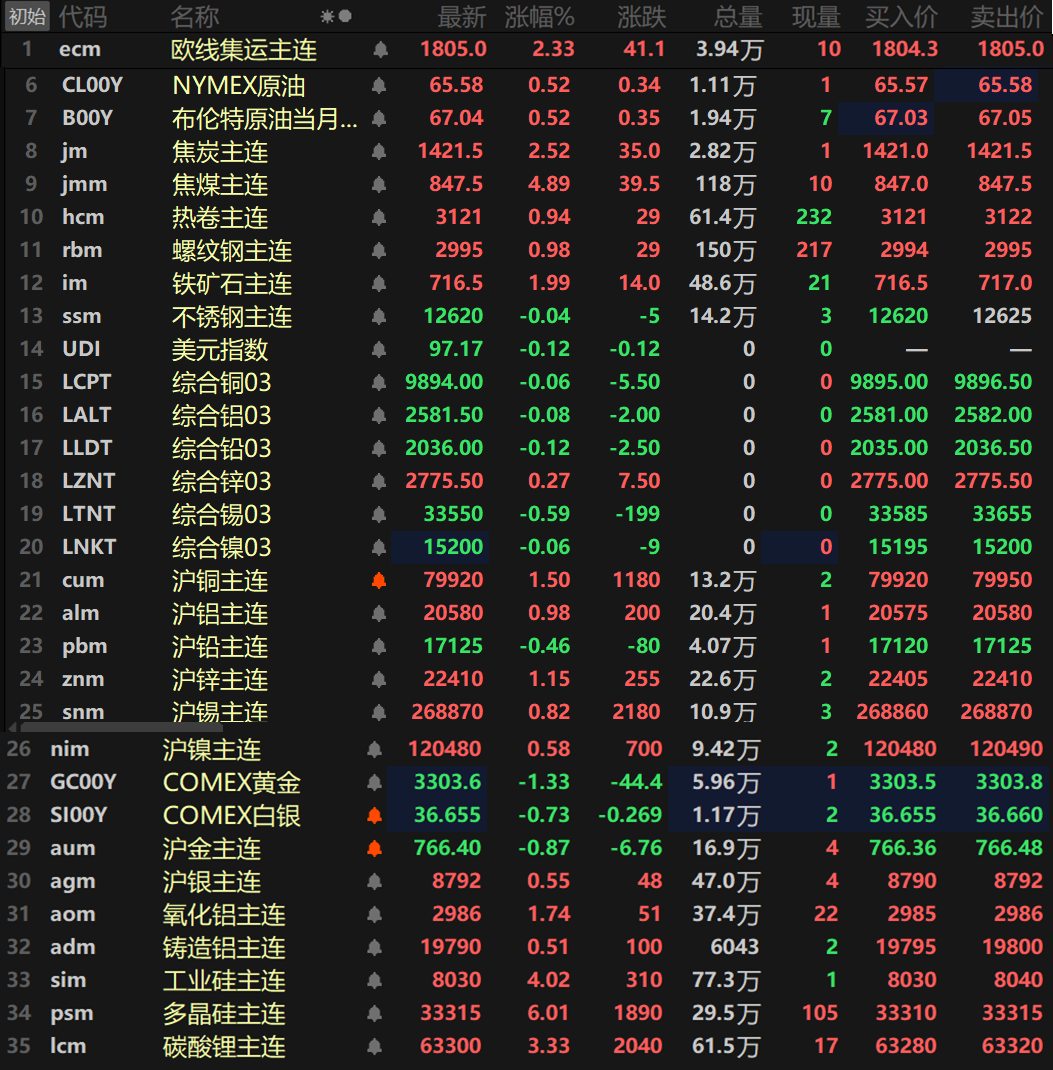Click the alert bell for NYMEX原油

(379, 85)
